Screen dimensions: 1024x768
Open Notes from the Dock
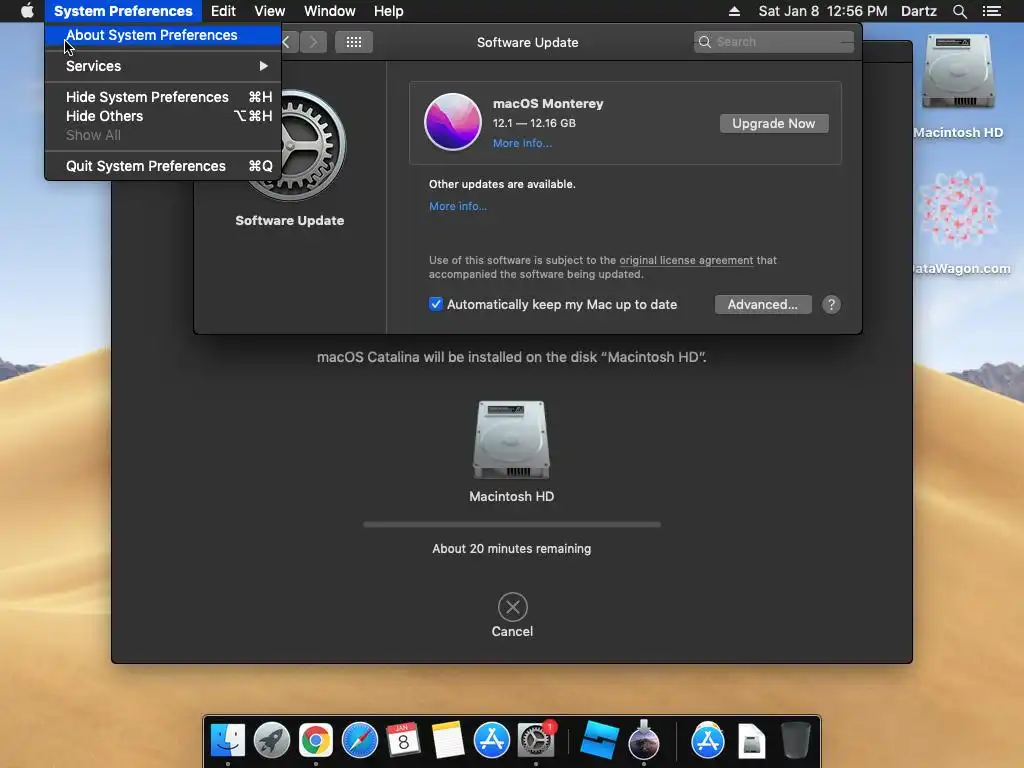pyautogui.click(x=447, y=741)
